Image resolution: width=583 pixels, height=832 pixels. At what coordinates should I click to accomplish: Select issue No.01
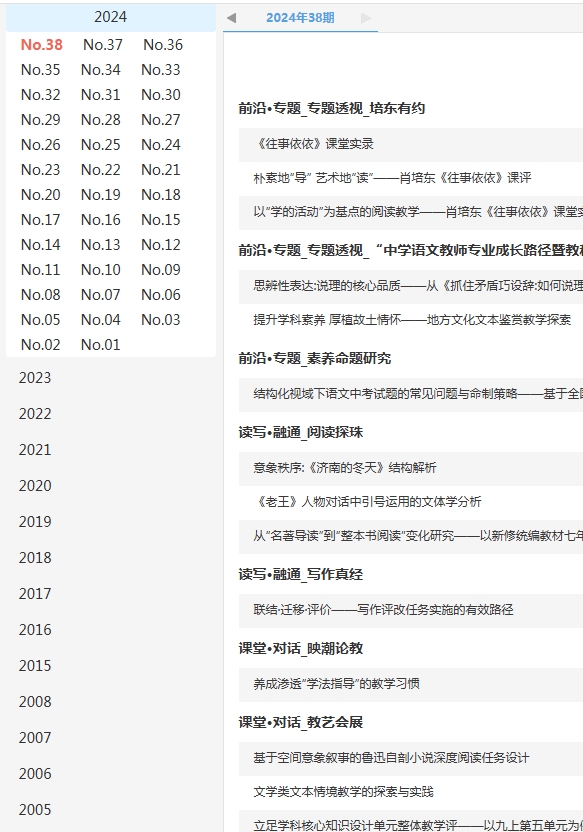(101, 344)
